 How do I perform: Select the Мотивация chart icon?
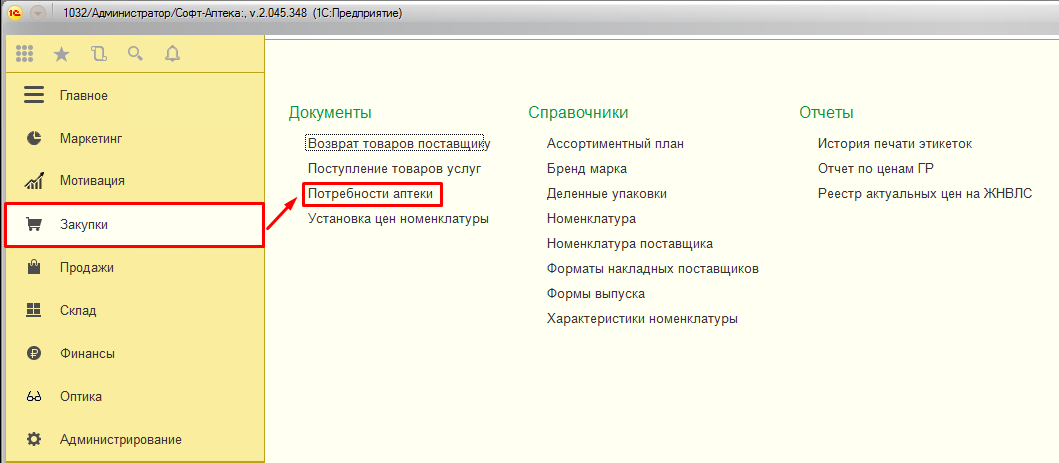point(34,181)
